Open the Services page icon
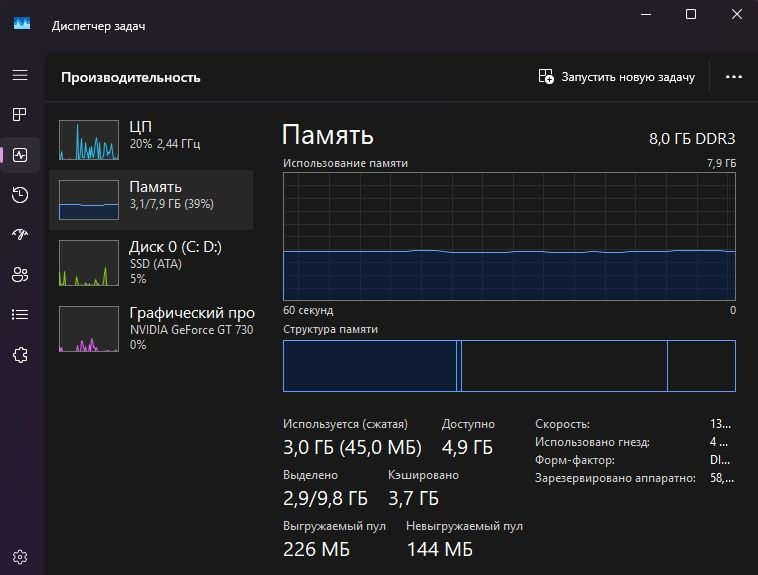758x575 pixels. (20, 355)
